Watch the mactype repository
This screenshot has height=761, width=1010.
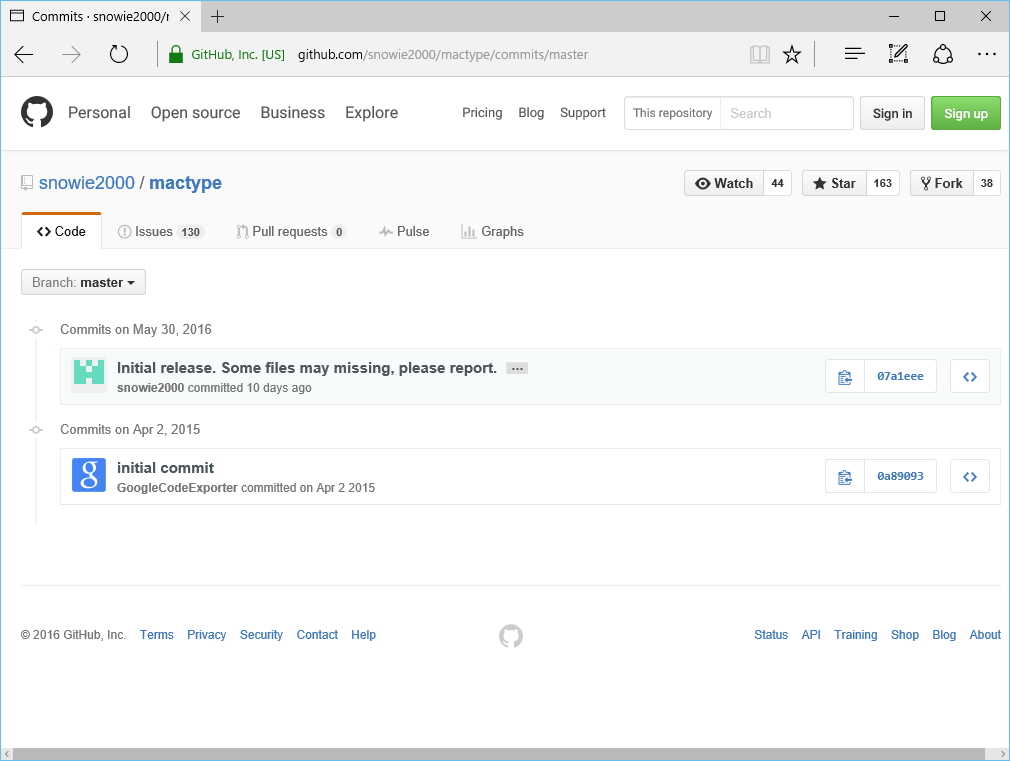(724, 184)
